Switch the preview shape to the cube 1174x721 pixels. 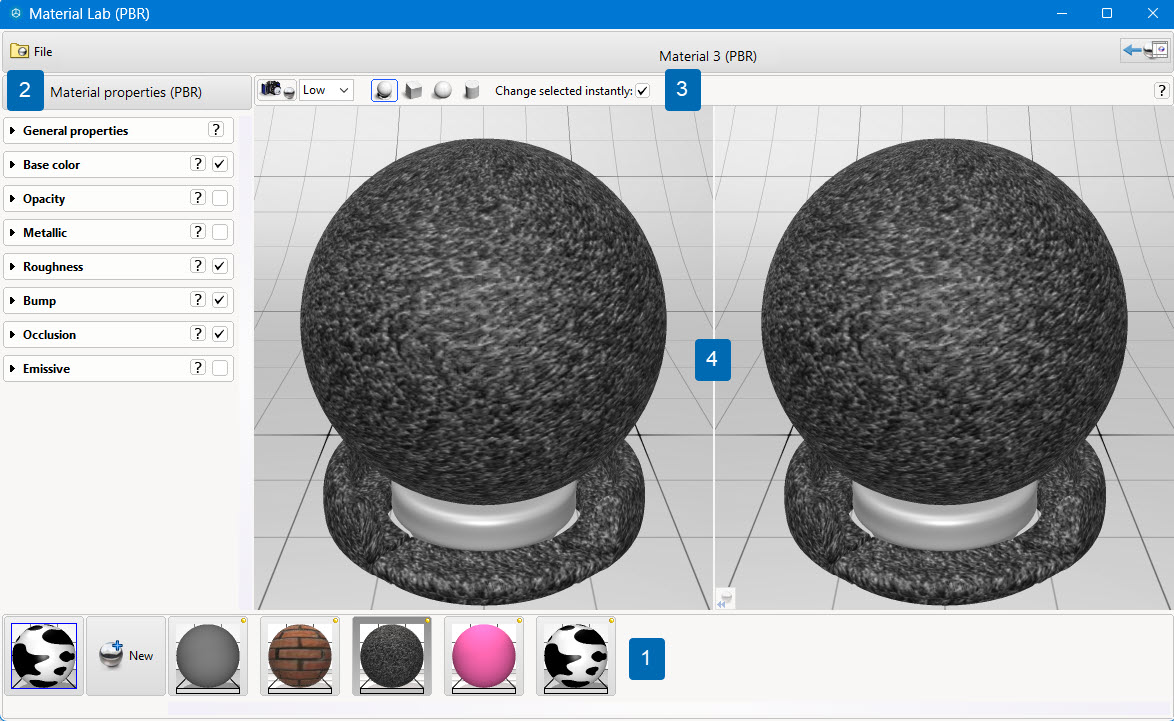413,91
